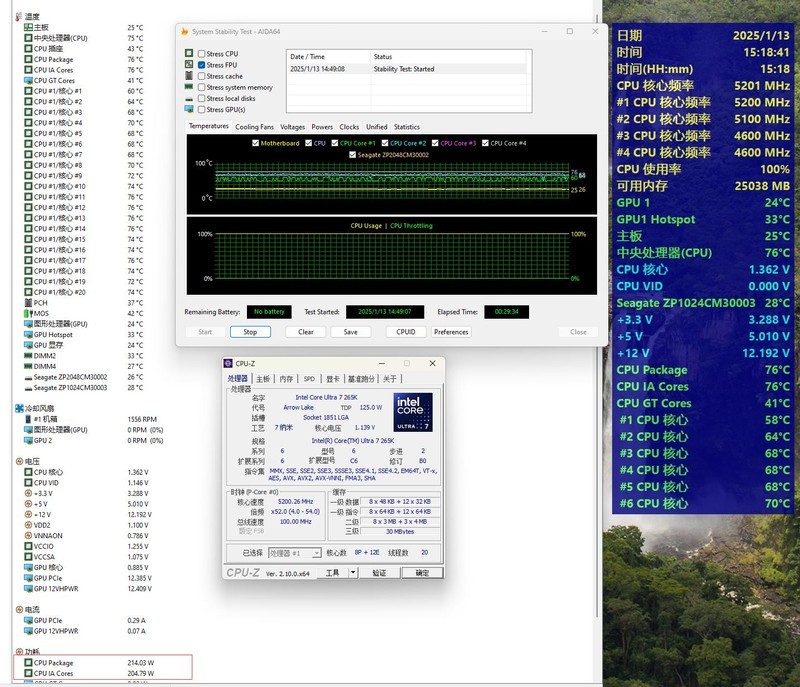Image resolution: width=800 pixels, height=687 pixels.
Task: Click the CPU-Z app icon in title bar
Action: (229, 363)
